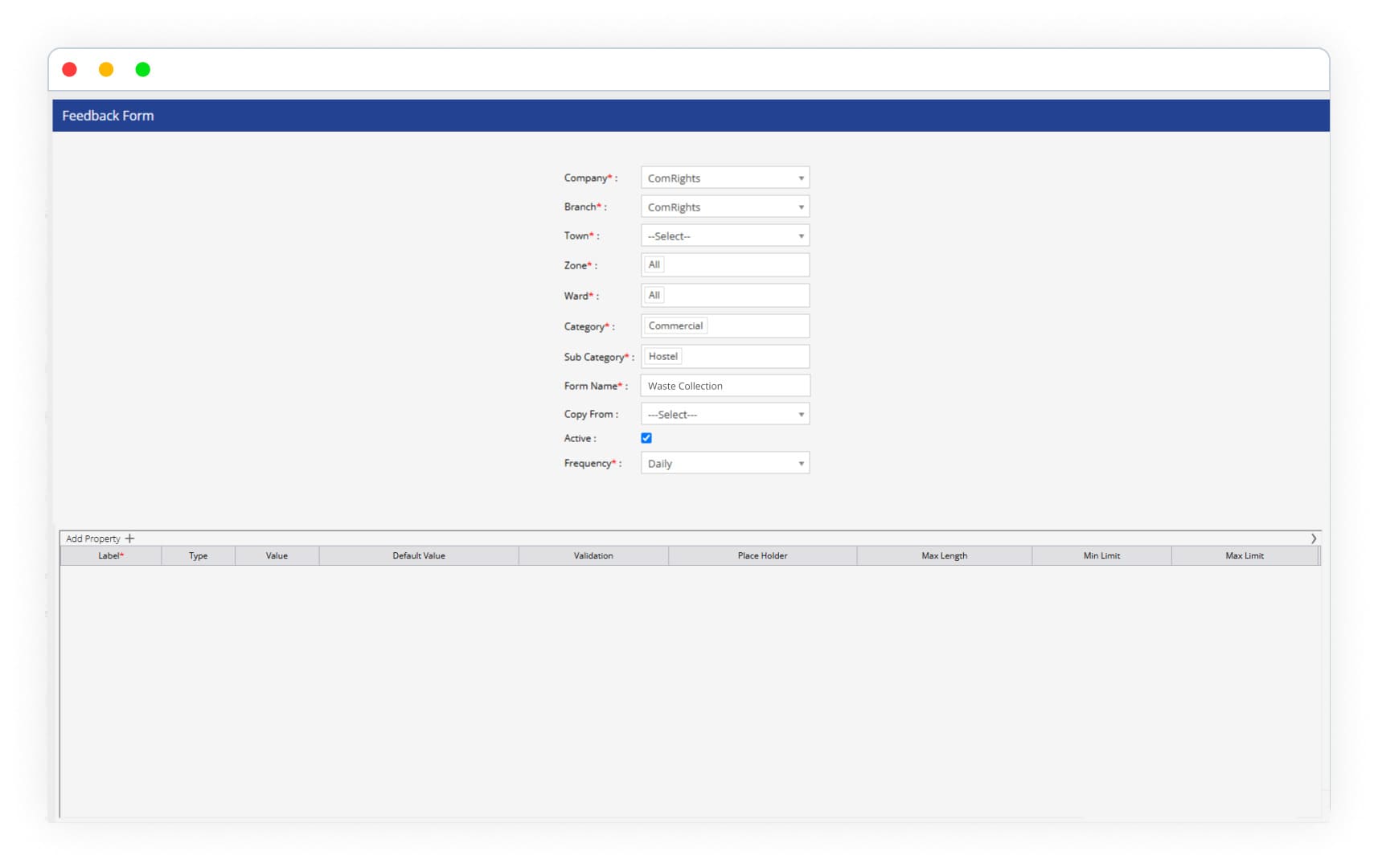Viewport: 1378px width, 868px height.
Task: Choose a Frequency from the Daily dropdown
Action: coord(724,463)
